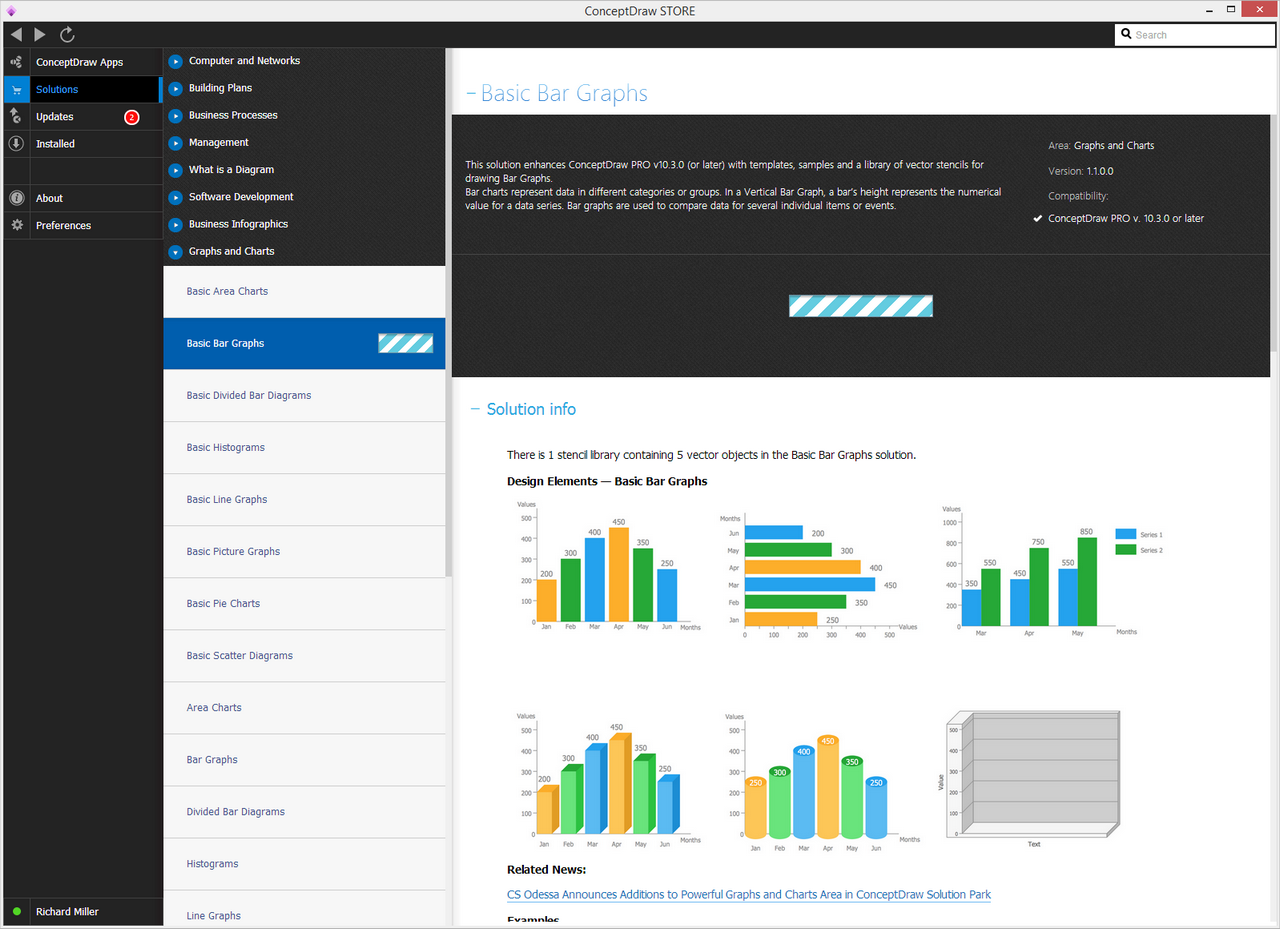The height and width of the screenshot is (929, 1280).
Task: Click the cylinder bar graph thumbnail
Action: pyautogui.click(x=822, y=781)
